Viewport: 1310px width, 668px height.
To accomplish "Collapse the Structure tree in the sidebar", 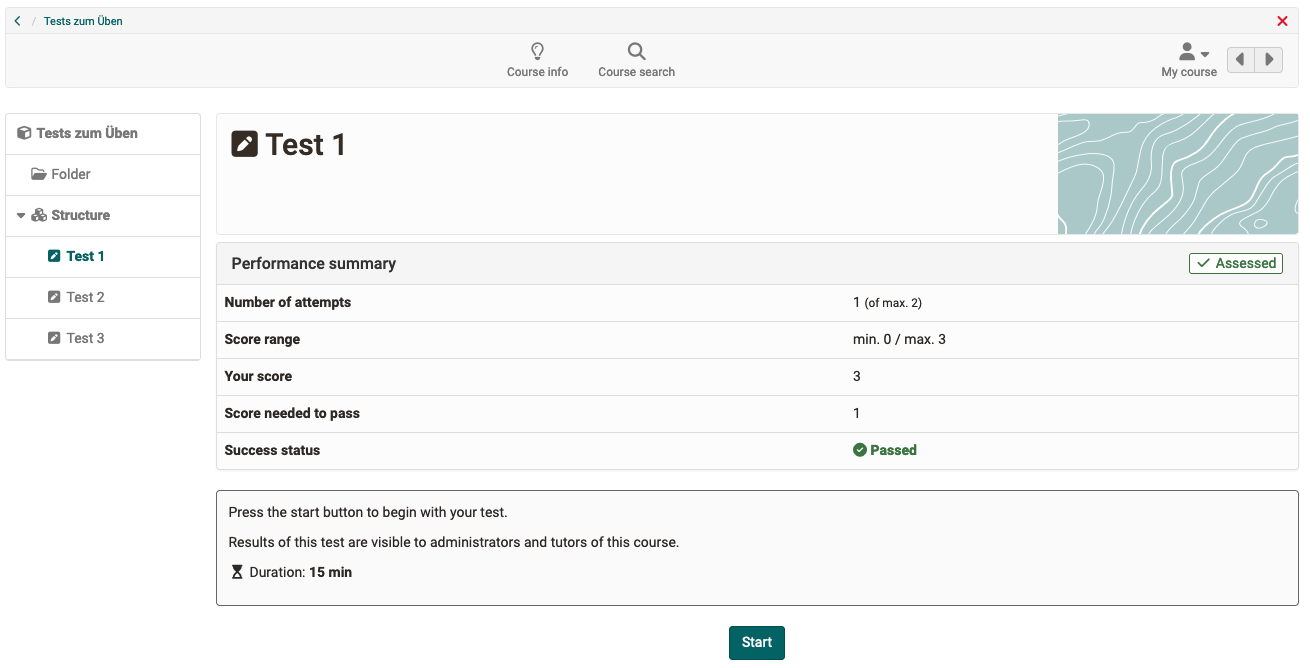I will coord(20,214).
